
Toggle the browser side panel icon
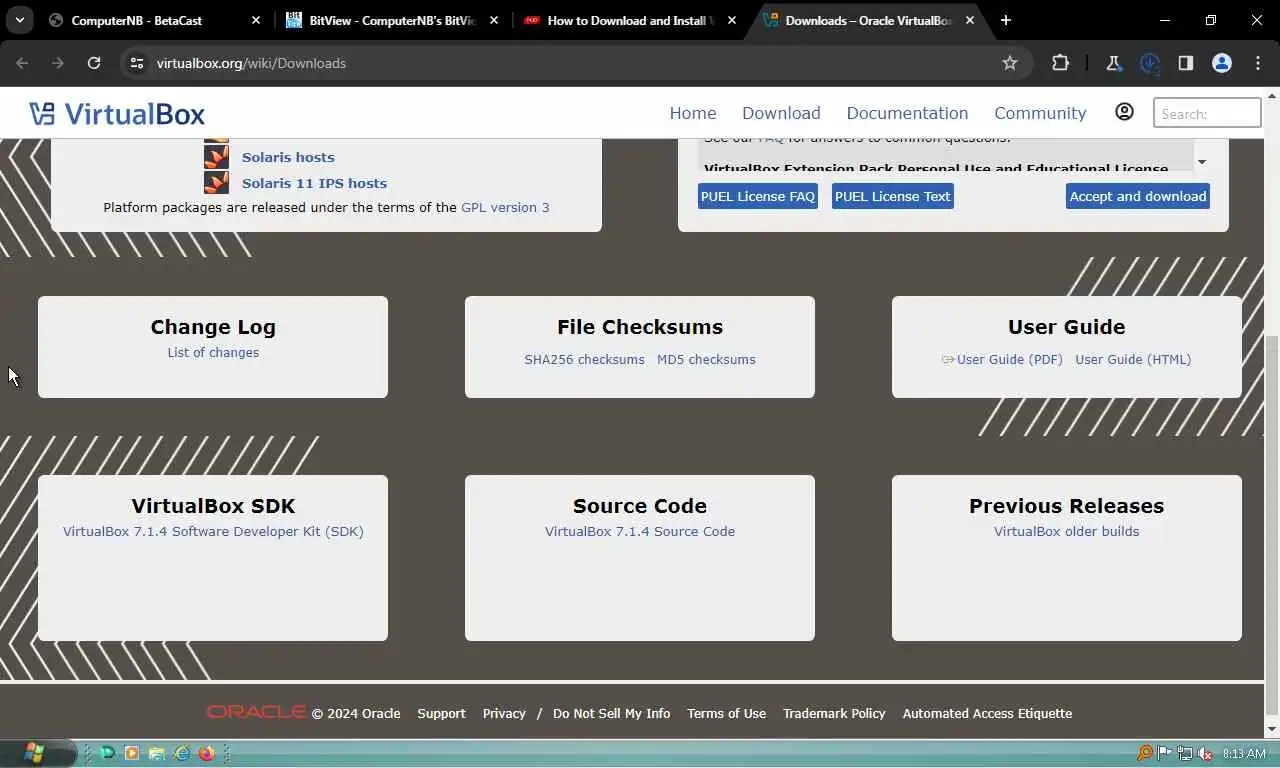(x=1186, y=63)
